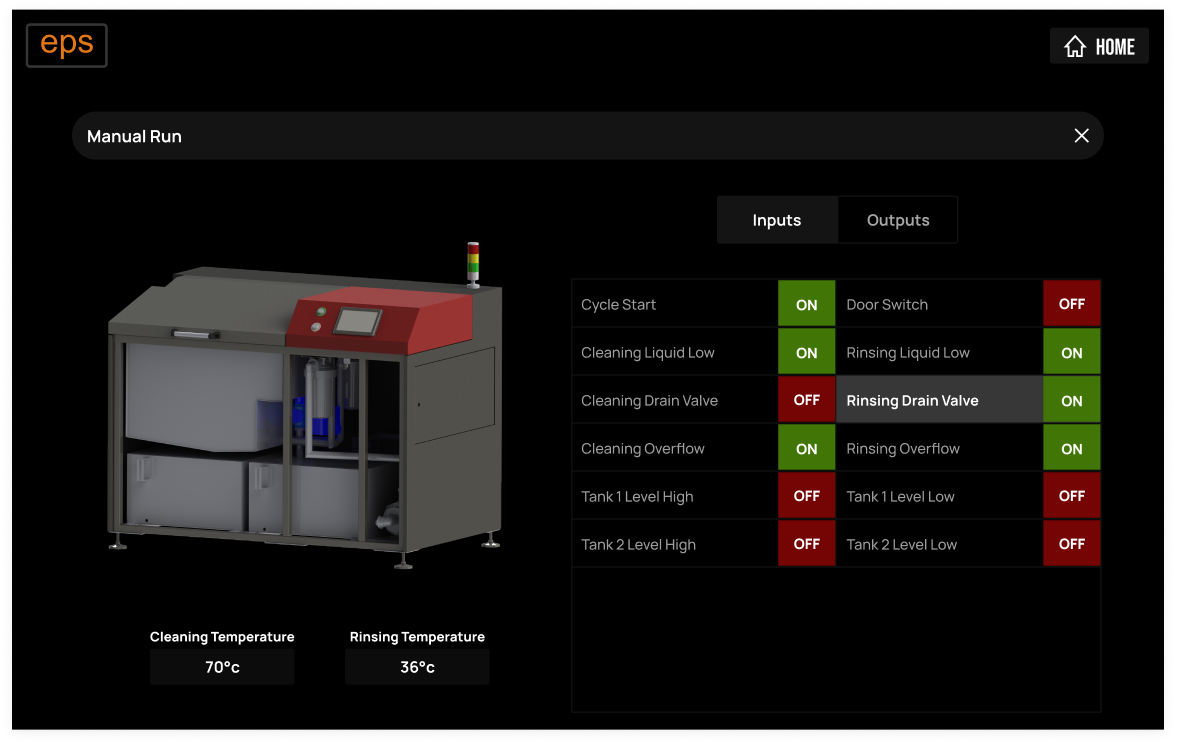Click the signal tower light on machine
This screenshot has width=1177, height=745.
coord(474,263)
